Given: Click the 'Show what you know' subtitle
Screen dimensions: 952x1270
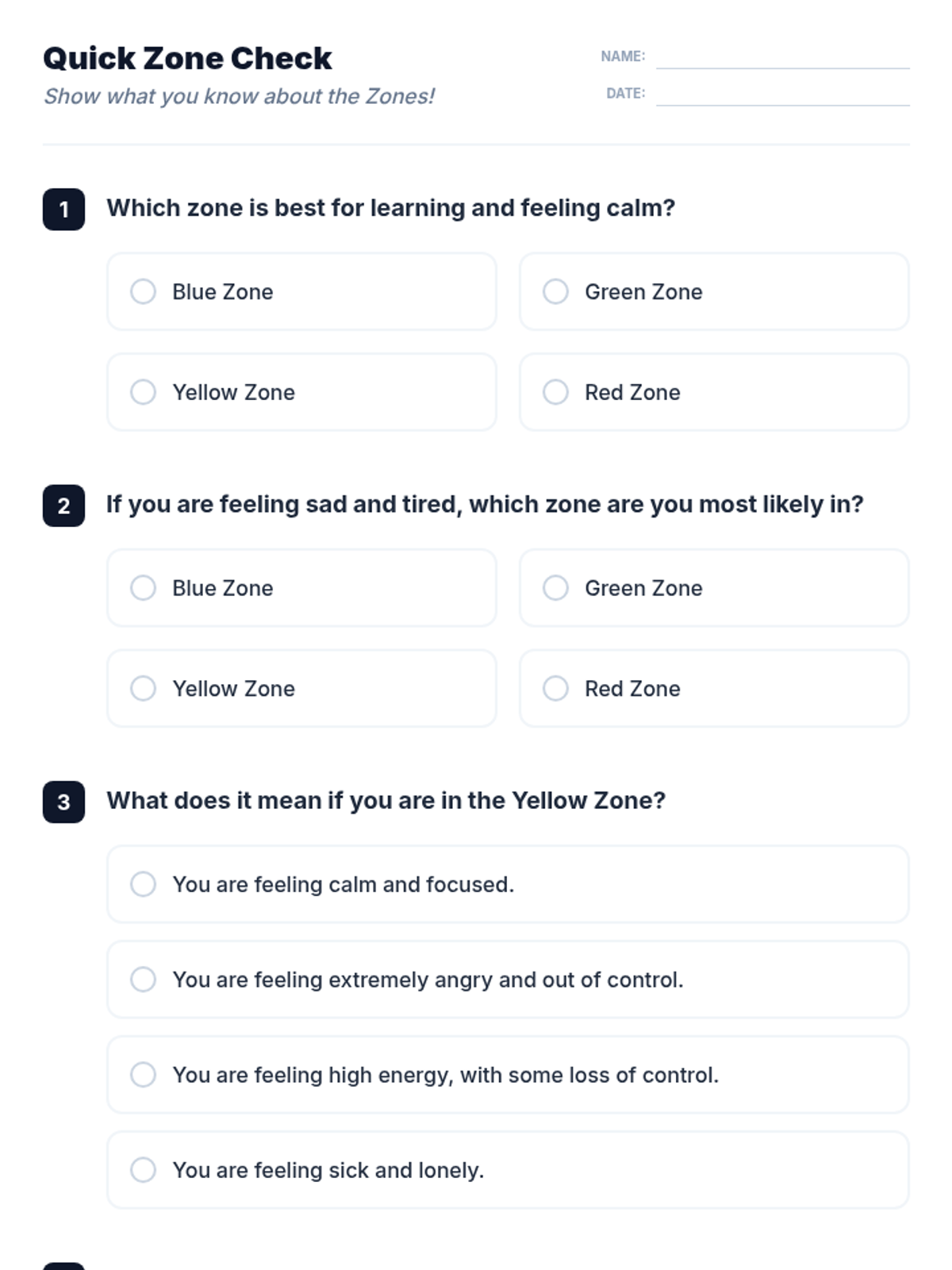Looking at the screenshot, I should 239,97.
